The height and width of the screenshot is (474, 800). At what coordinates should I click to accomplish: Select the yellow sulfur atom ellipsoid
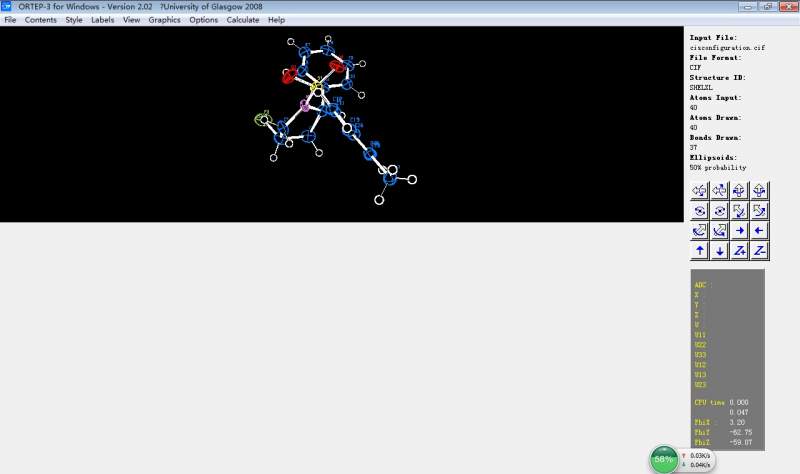(x=316, y=88)
